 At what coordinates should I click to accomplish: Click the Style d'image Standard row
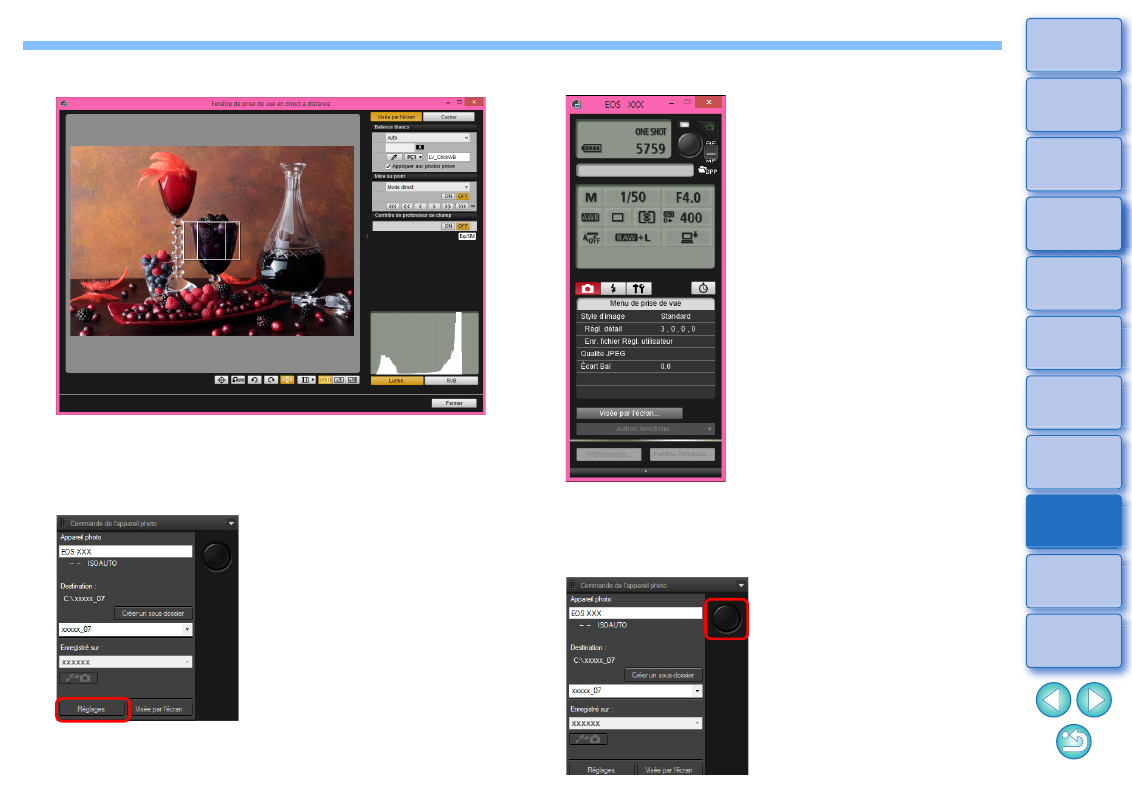click(x=645, y=316)
